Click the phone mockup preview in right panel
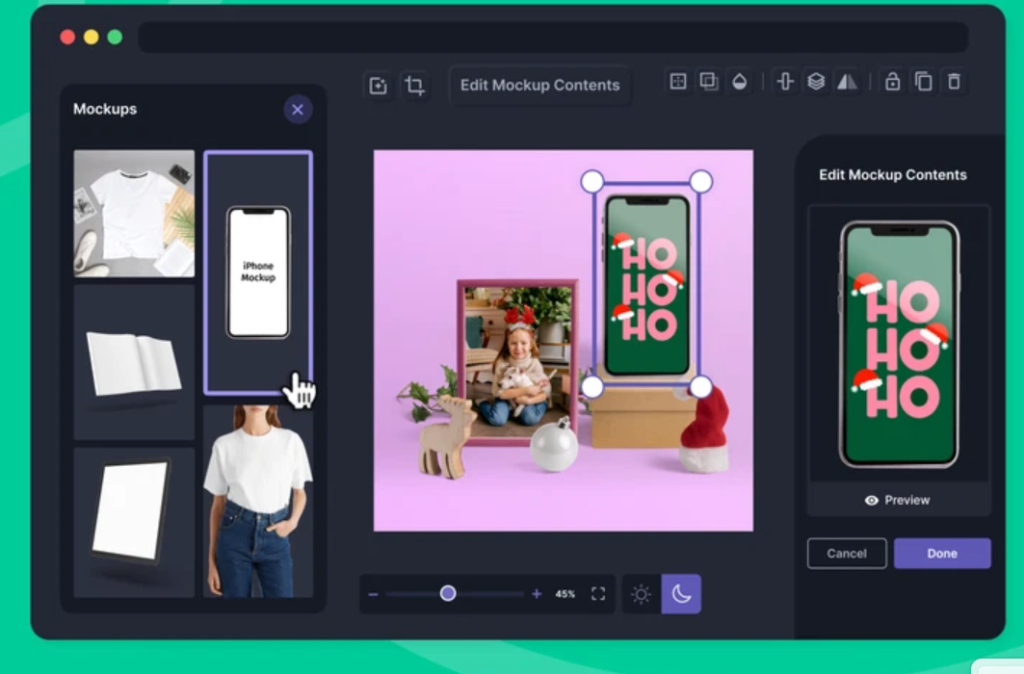The image size is (1024, 674). pos(899,344)
